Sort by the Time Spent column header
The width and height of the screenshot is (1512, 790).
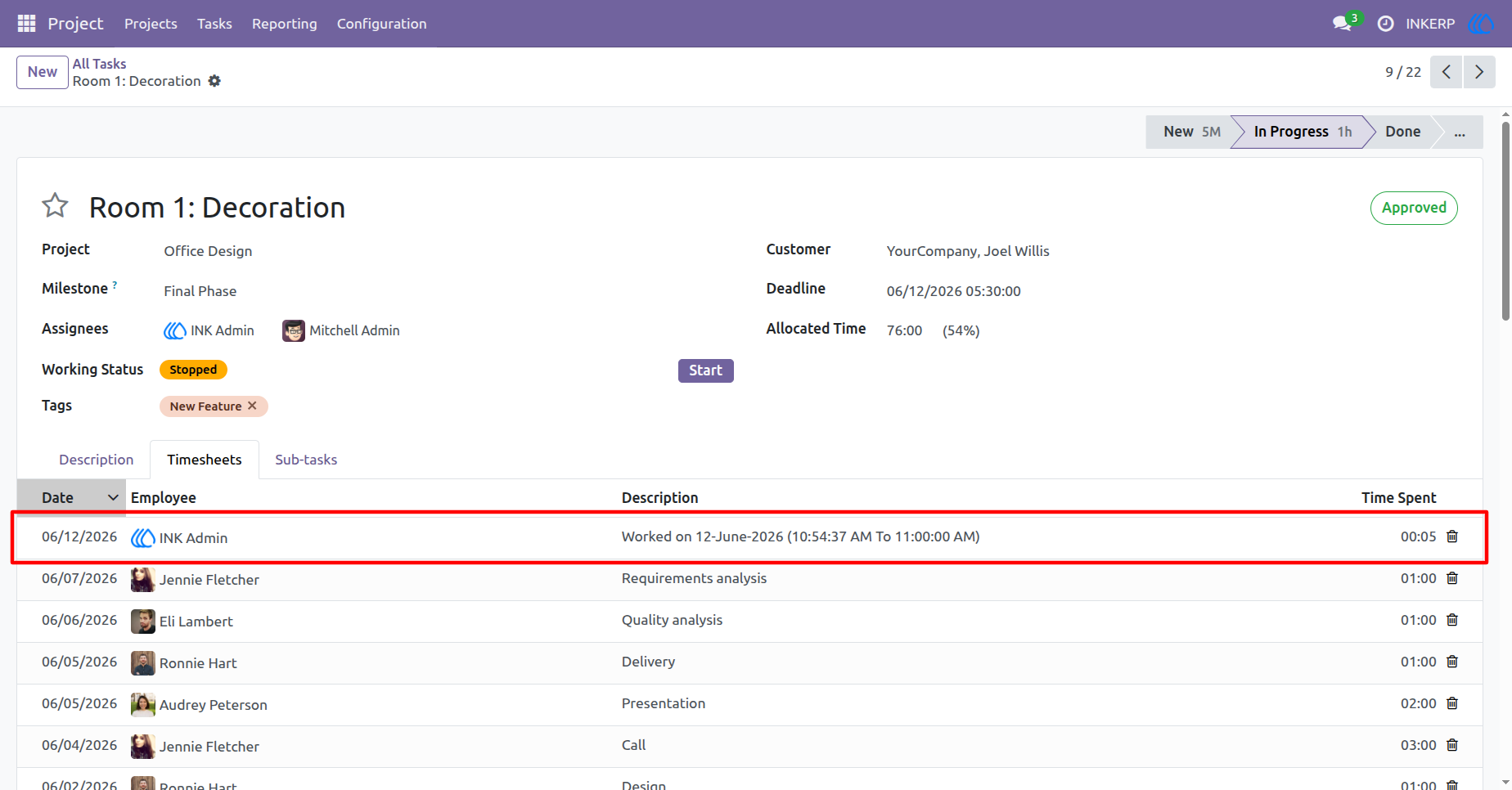[x=1398, y=497]
